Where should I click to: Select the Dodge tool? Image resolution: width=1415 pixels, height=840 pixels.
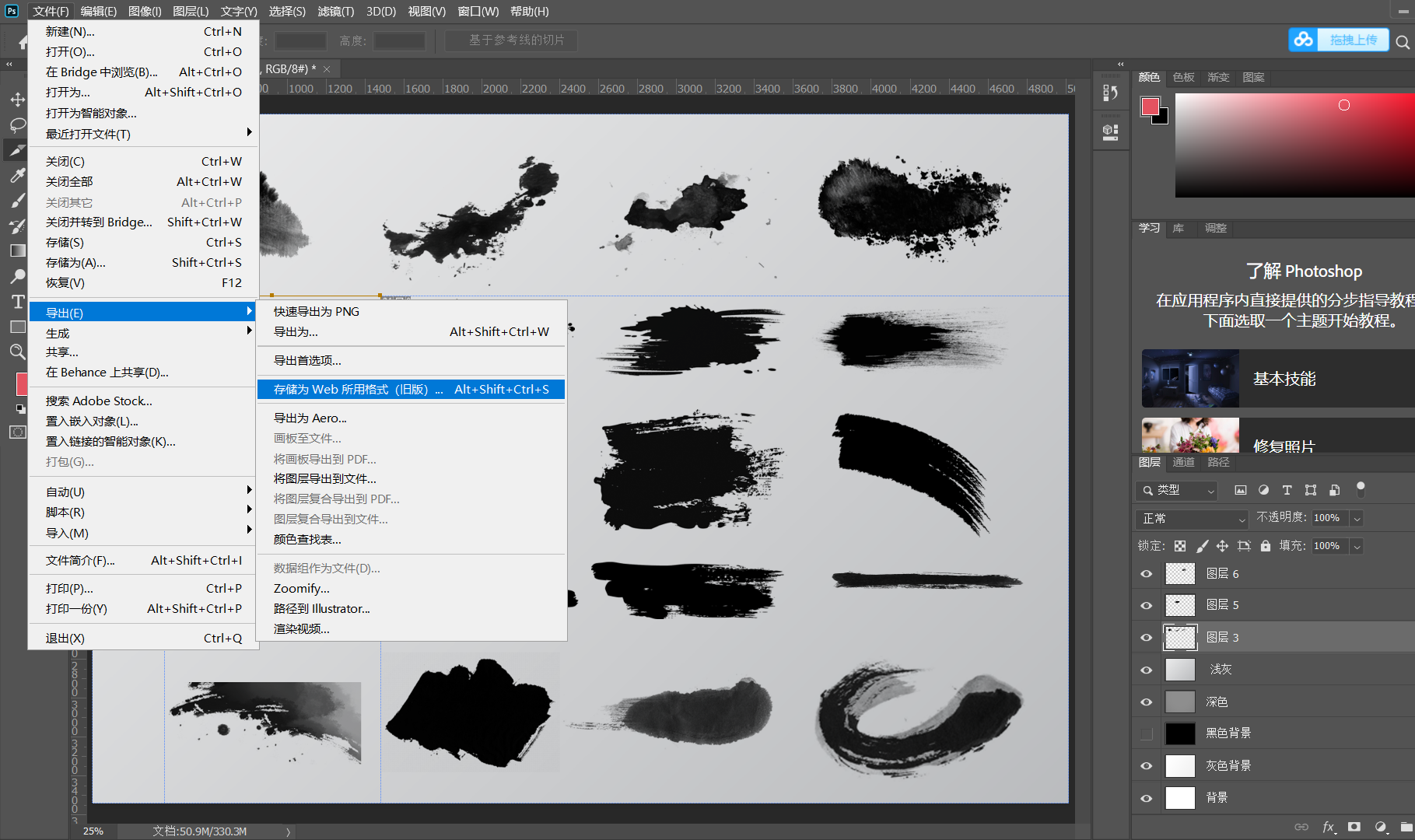pos(17,276)
